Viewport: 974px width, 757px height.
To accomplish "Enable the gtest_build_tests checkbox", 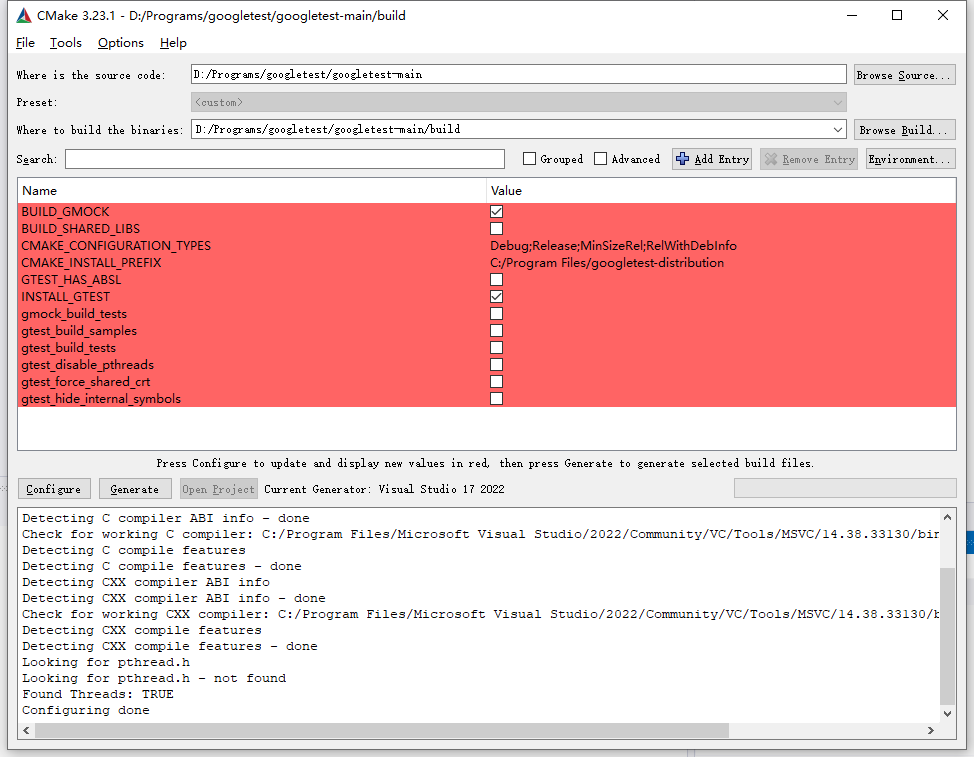I will (496, 348).
